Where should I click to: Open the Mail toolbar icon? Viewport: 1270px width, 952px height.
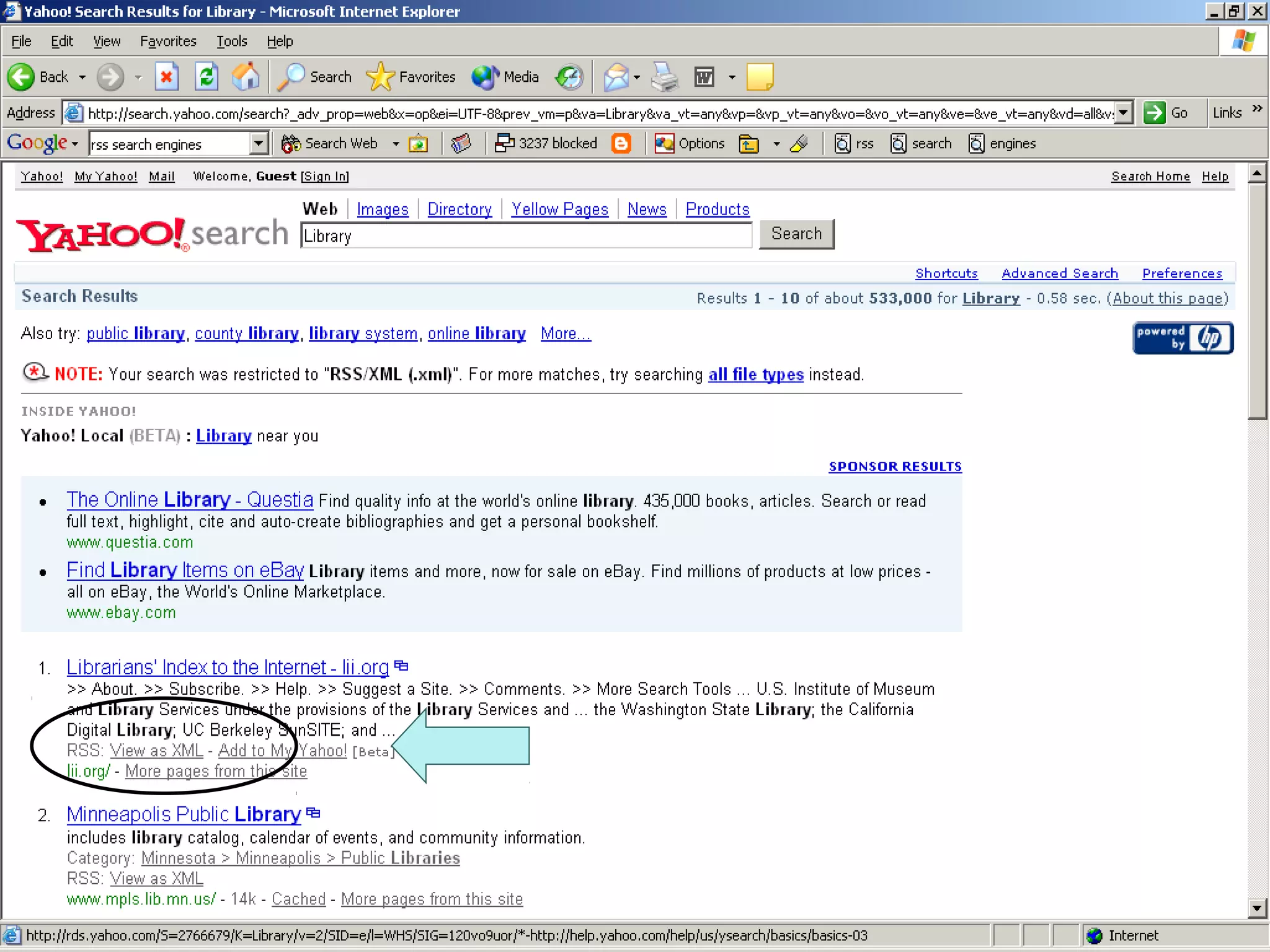point(616,77)
